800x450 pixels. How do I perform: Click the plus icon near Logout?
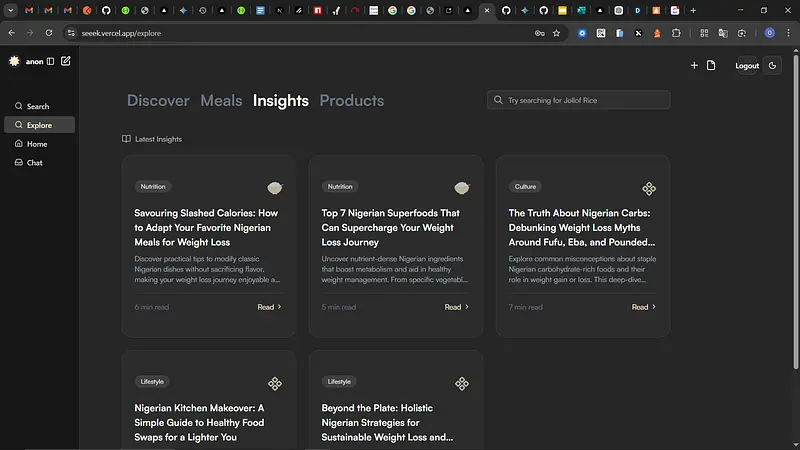pyautogui.click(x=694, y=66)
